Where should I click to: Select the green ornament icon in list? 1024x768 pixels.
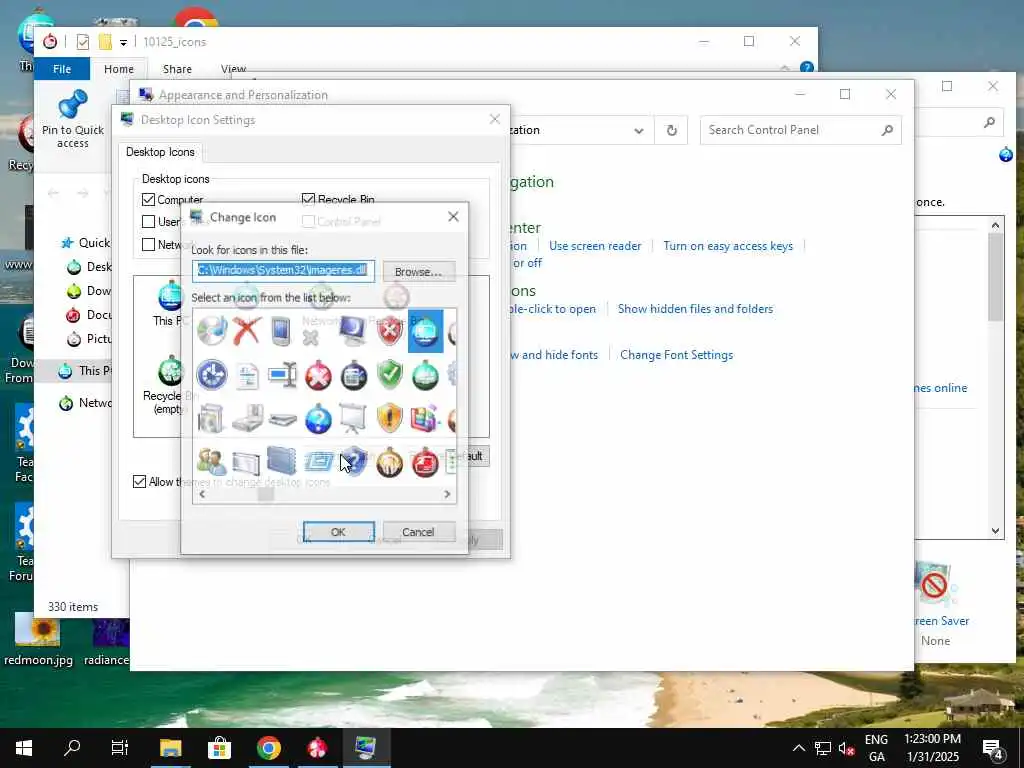[x=425, y=376]
